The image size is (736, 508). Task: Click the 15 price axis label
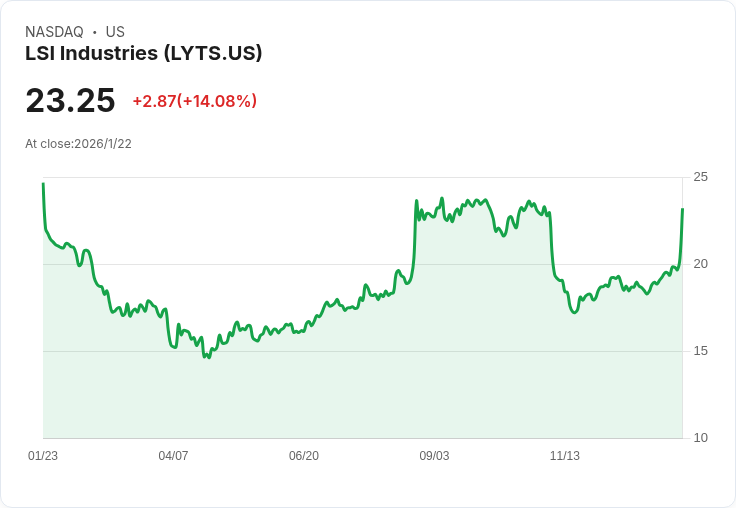tap(701, 351)
